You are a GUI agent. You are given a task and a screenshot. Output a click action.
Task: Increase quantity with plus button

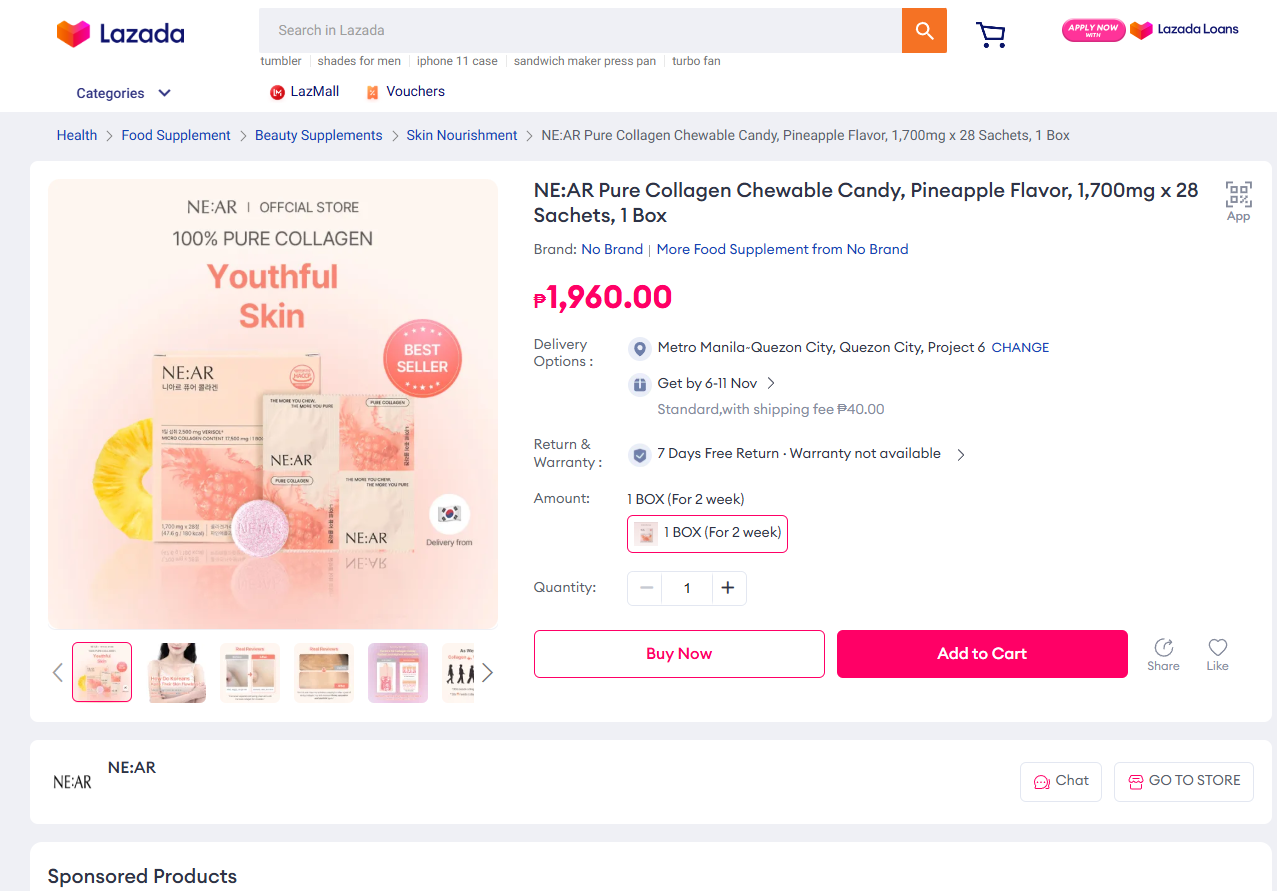(x=728, y=588)
